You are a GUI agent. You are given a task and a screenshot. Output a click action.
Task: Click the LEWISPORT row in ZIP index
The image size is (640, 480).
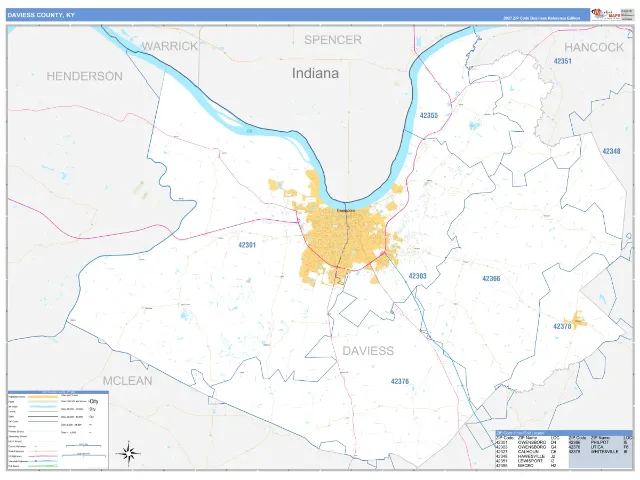tap(526, 461)
